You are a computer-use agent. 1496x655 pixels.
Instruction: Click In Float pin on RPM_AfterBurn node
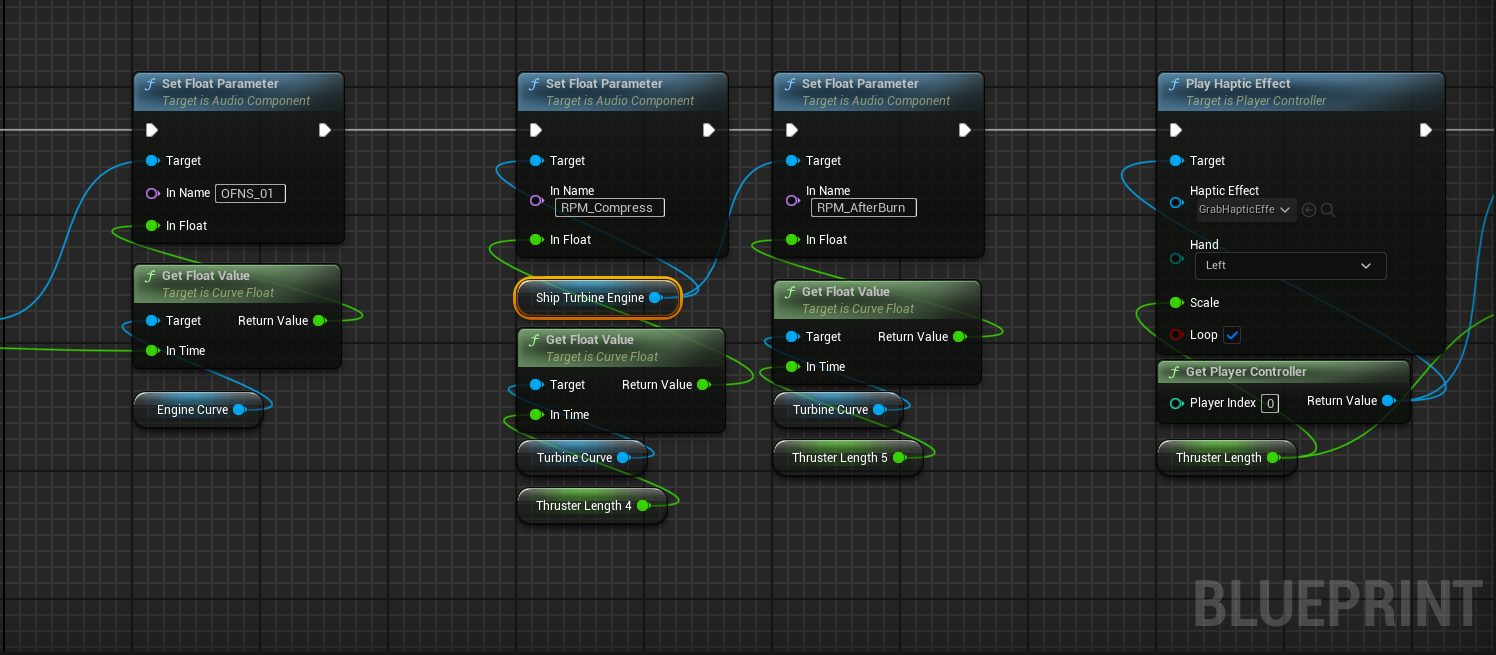[792, 239]
